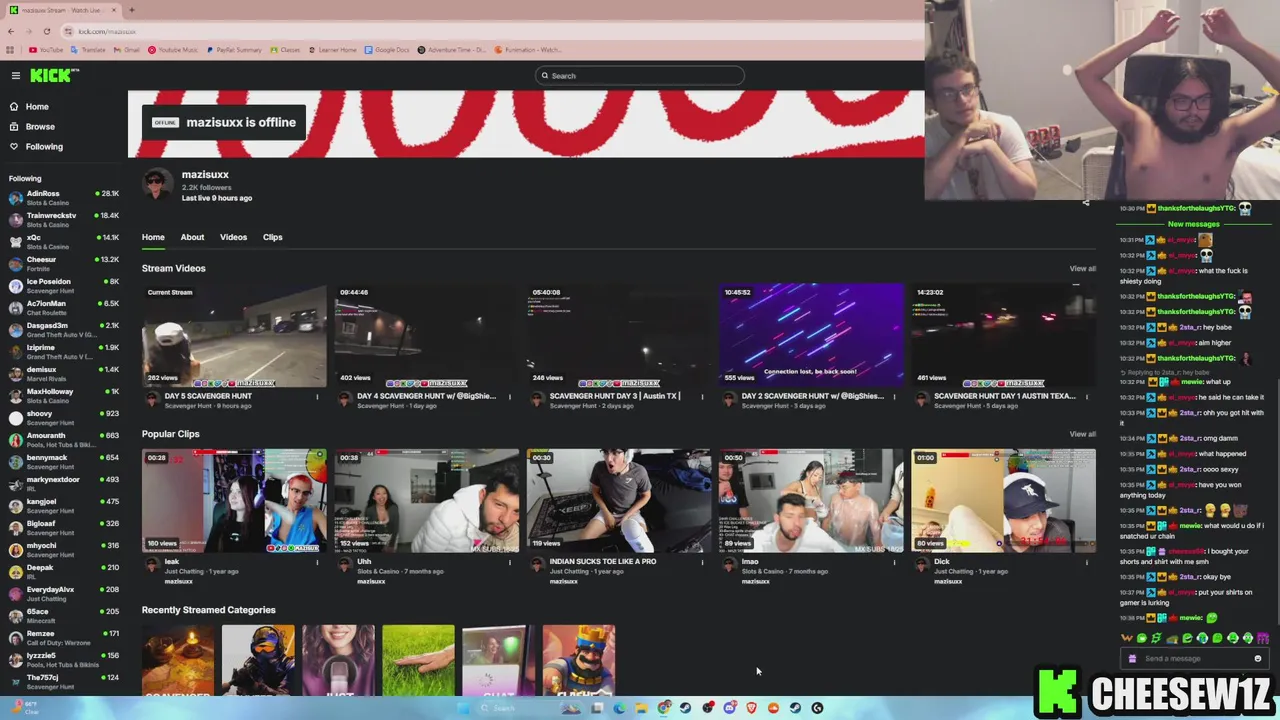Open the PayPal Summary bookmark
The height and width of the screenshot is (720, 1280).
click(x=233, y=50)
